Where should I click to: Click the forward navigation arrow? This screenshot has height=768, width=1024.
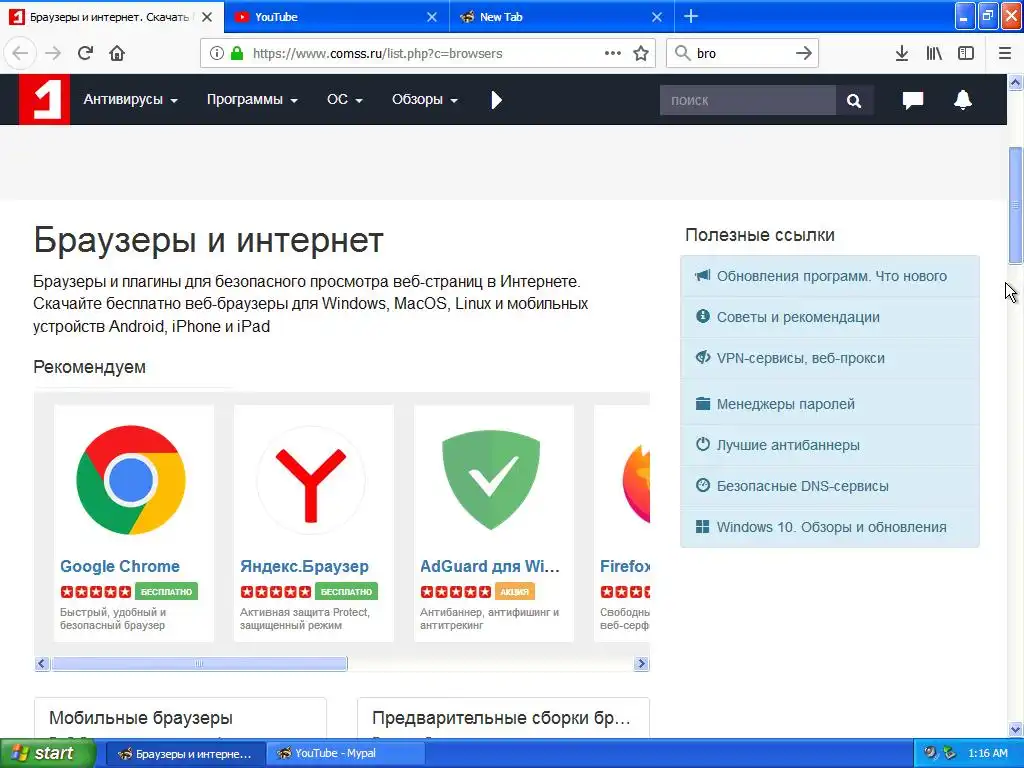(53, 53)
